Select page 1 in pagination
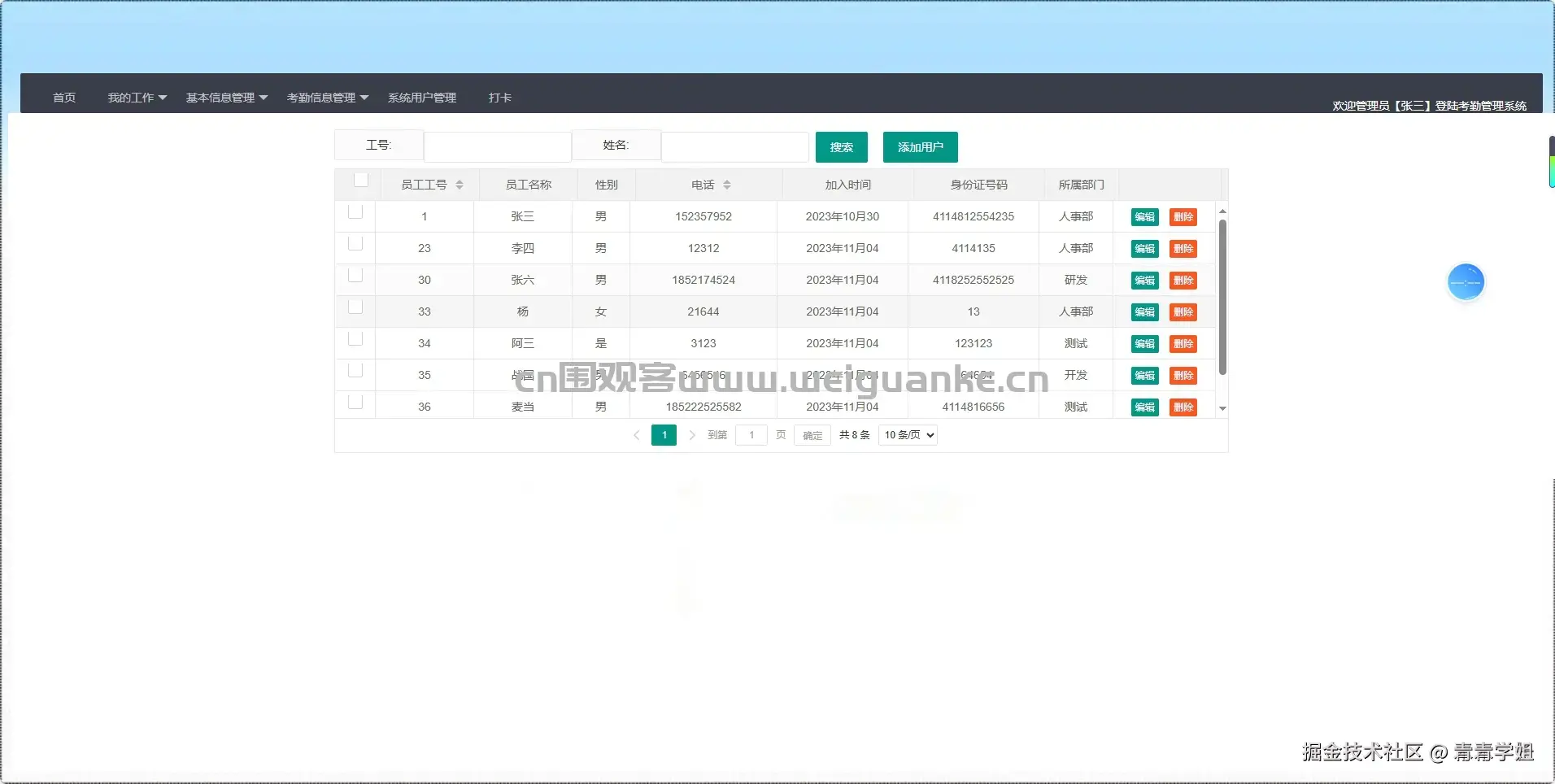 664,435
